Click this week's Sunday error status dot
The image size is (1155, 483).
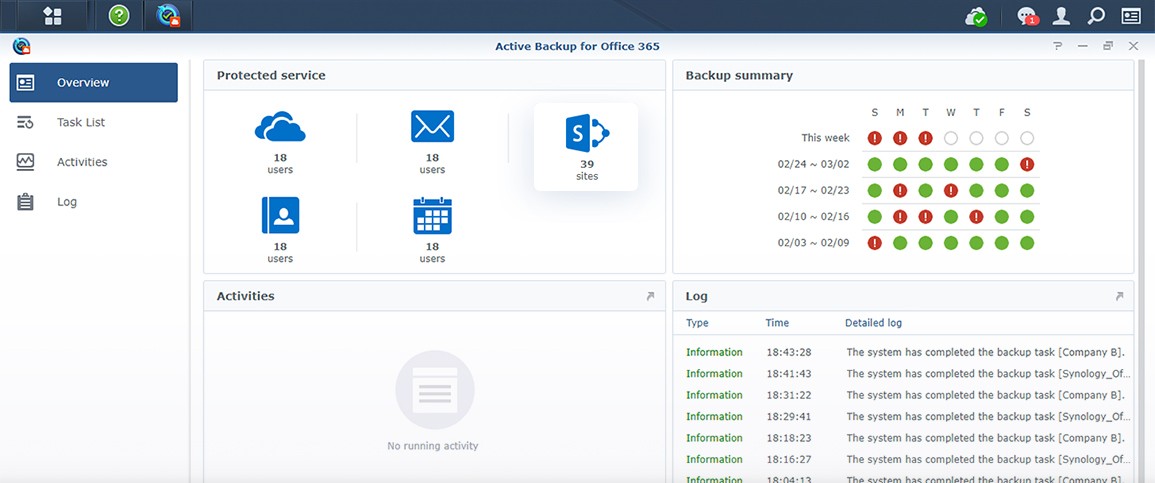pos(874,138)
